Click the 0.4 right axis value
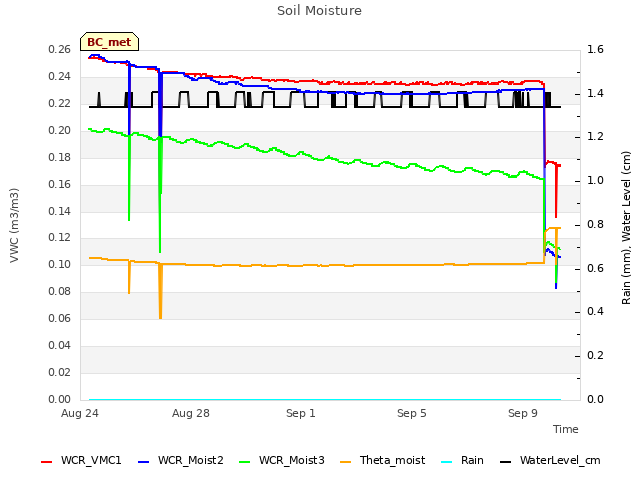The image size is (640, 480). (x=595, y=311)
